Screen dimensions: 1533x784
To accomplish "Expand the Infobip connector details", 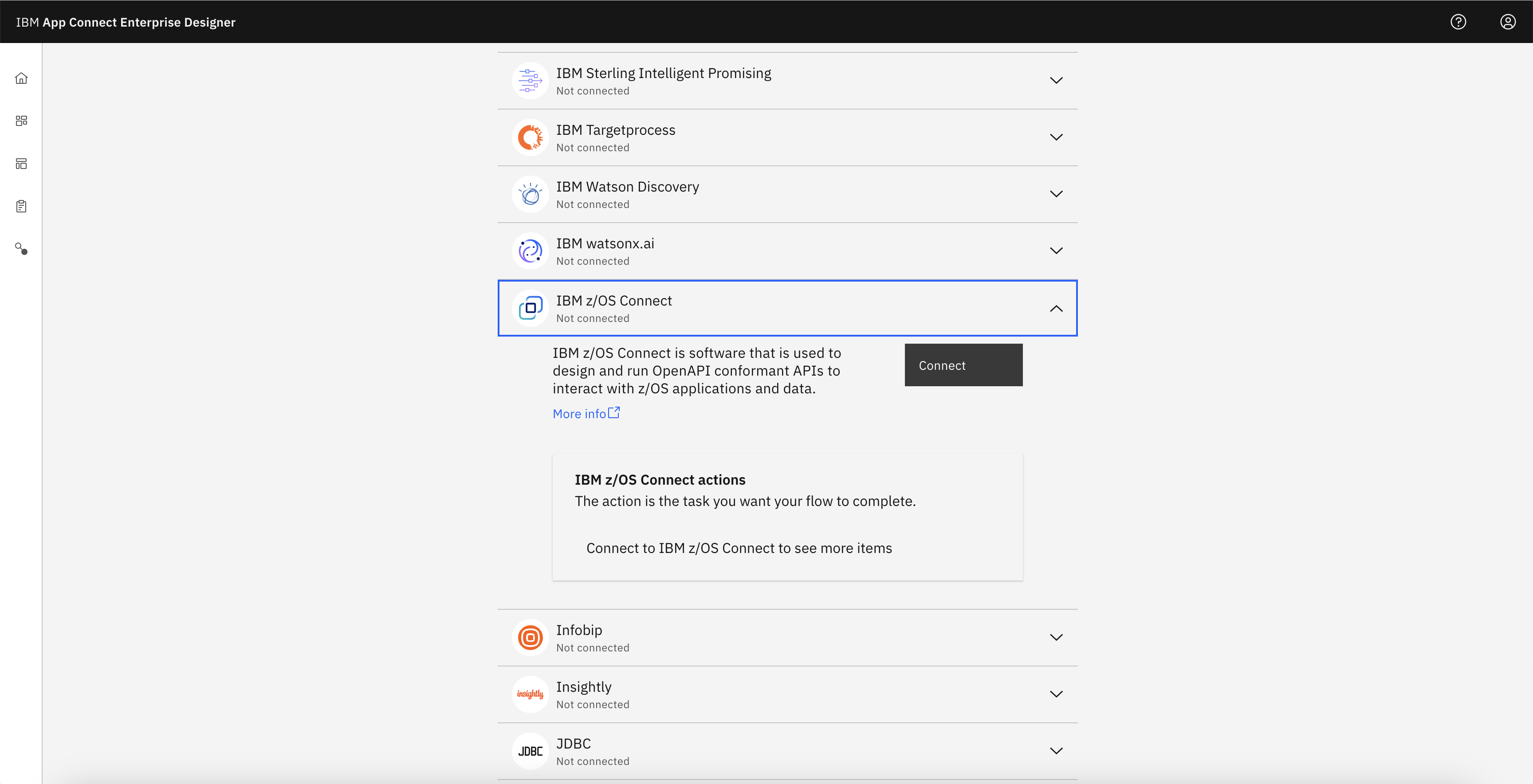I will (x=1056, y=637).
